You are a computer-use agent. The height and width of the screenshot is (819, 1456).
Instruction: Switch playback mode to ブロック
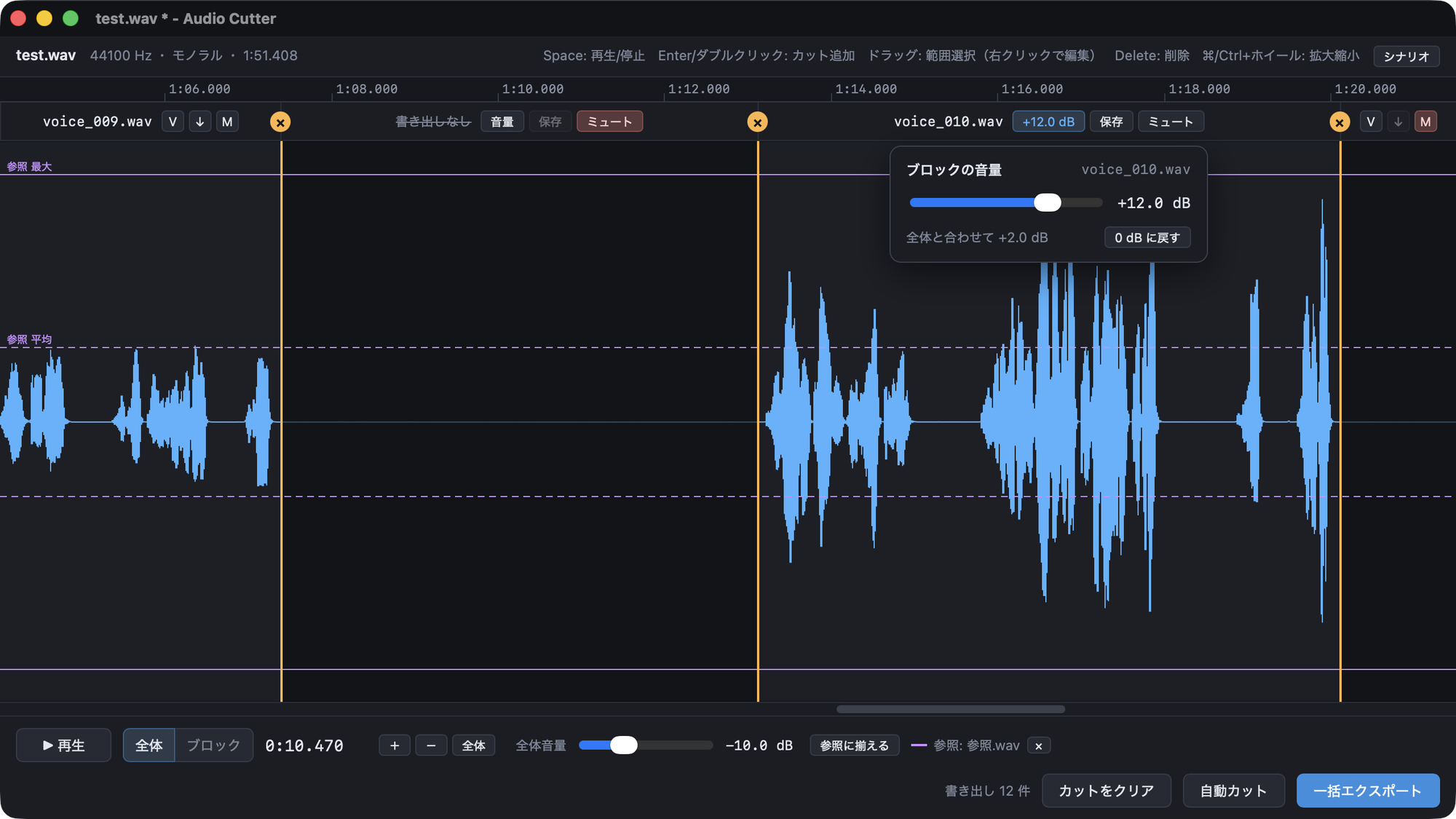coord(213,745)
